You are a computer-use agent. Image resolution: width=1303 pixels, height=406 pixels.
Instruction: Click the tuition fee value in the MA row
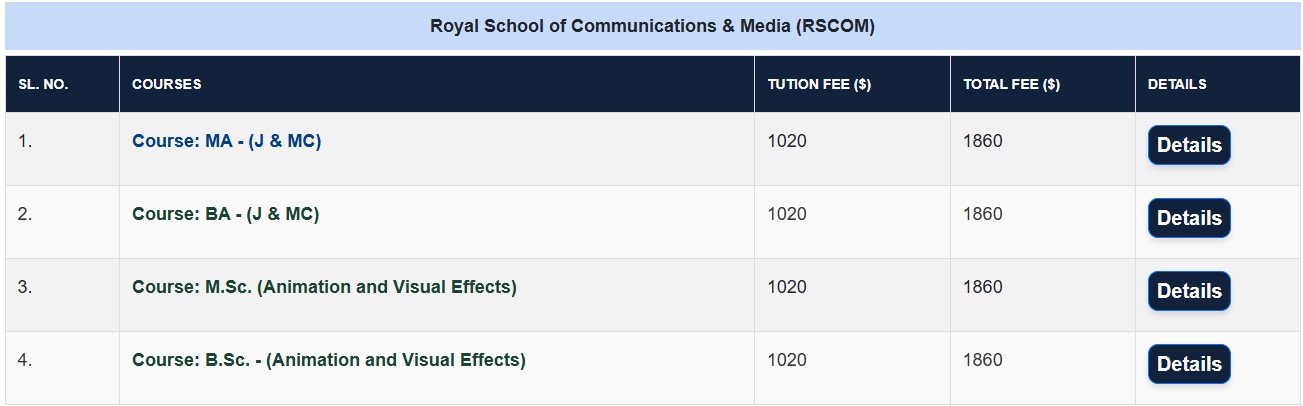coord(787,142)
